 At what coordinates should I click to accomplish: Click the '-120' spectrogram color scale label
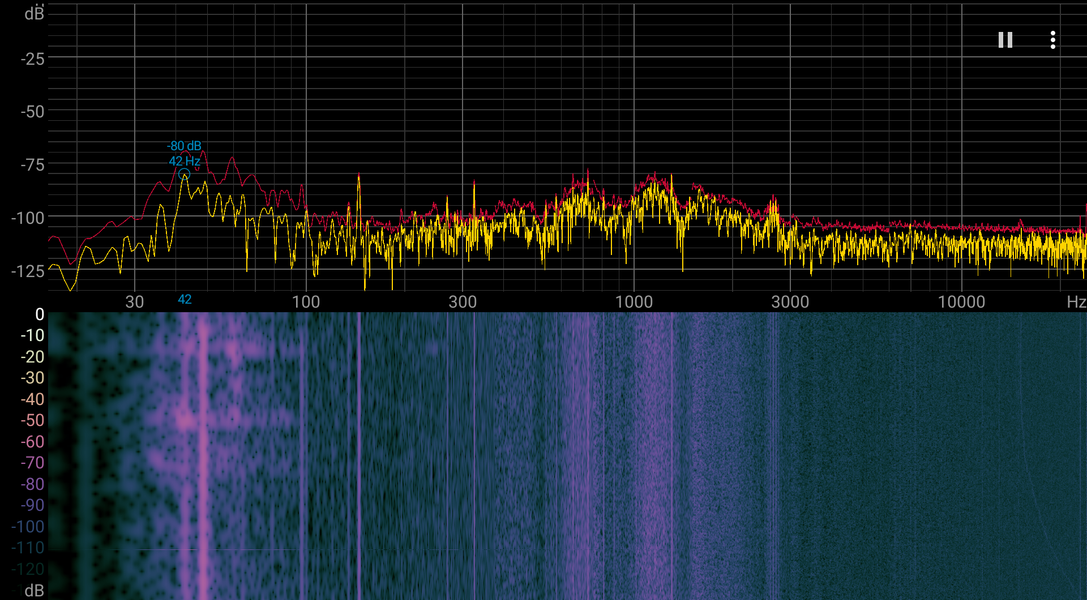(x=28, y=570)
